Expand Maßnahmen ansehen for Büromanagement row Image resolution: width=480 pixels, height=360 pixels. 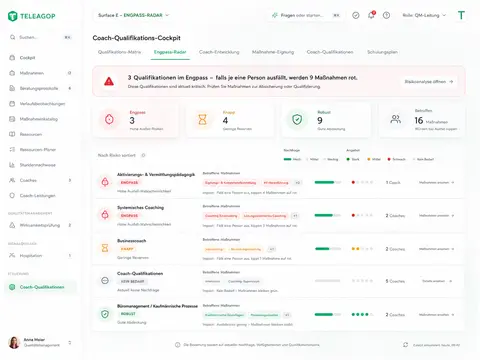coord(436,315)
